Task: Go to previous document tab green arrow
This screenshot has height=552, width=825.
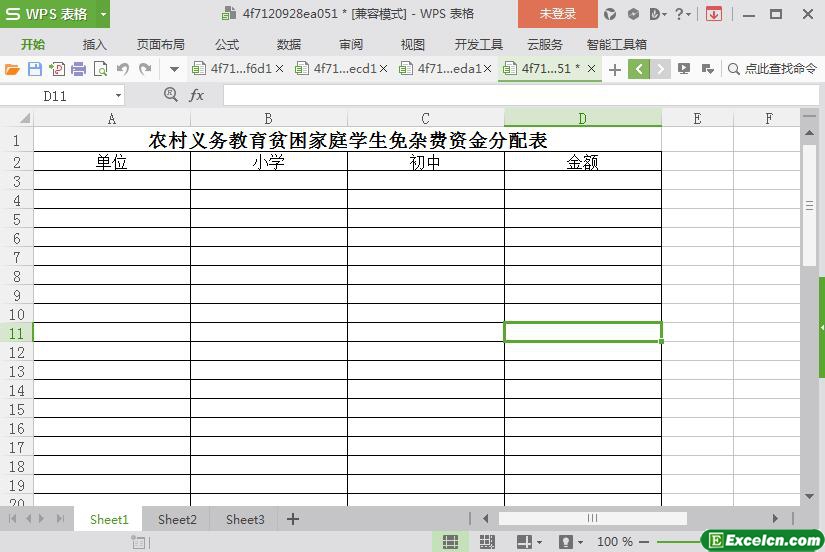Action: pyautogui.click(x=639, y=69)
